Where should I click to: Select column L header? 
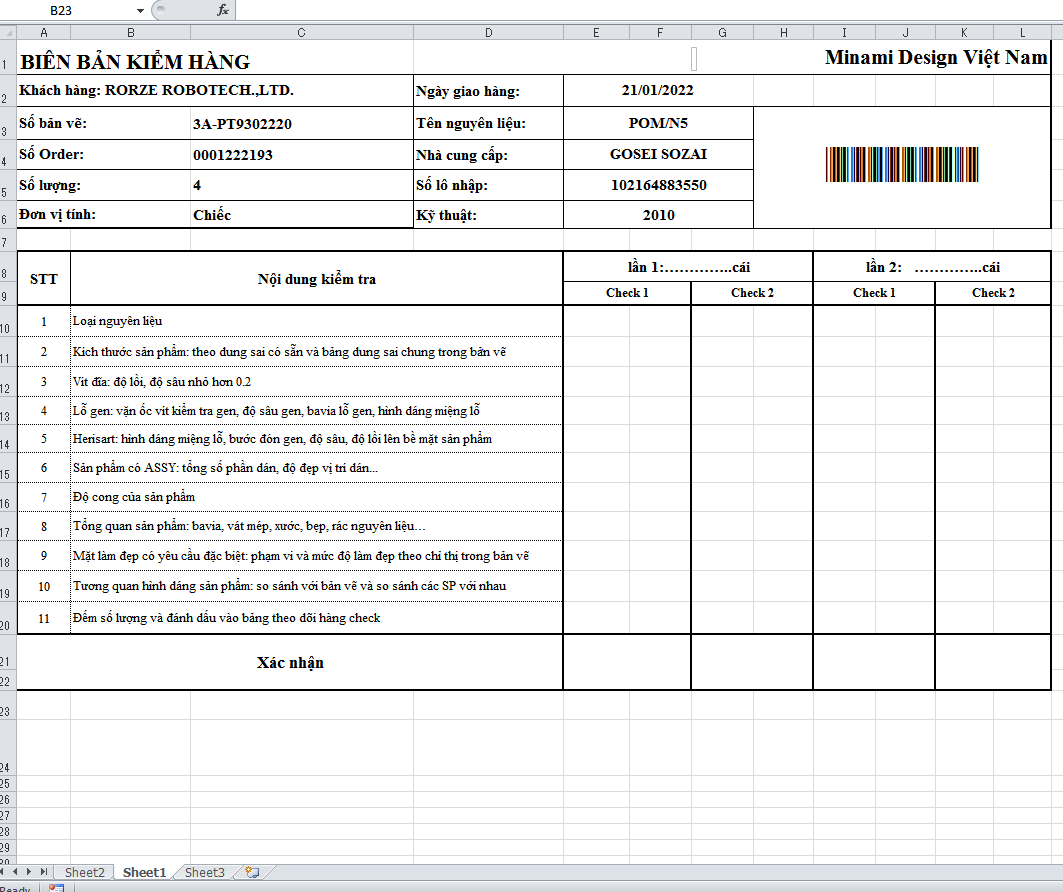click(1022, 33)
